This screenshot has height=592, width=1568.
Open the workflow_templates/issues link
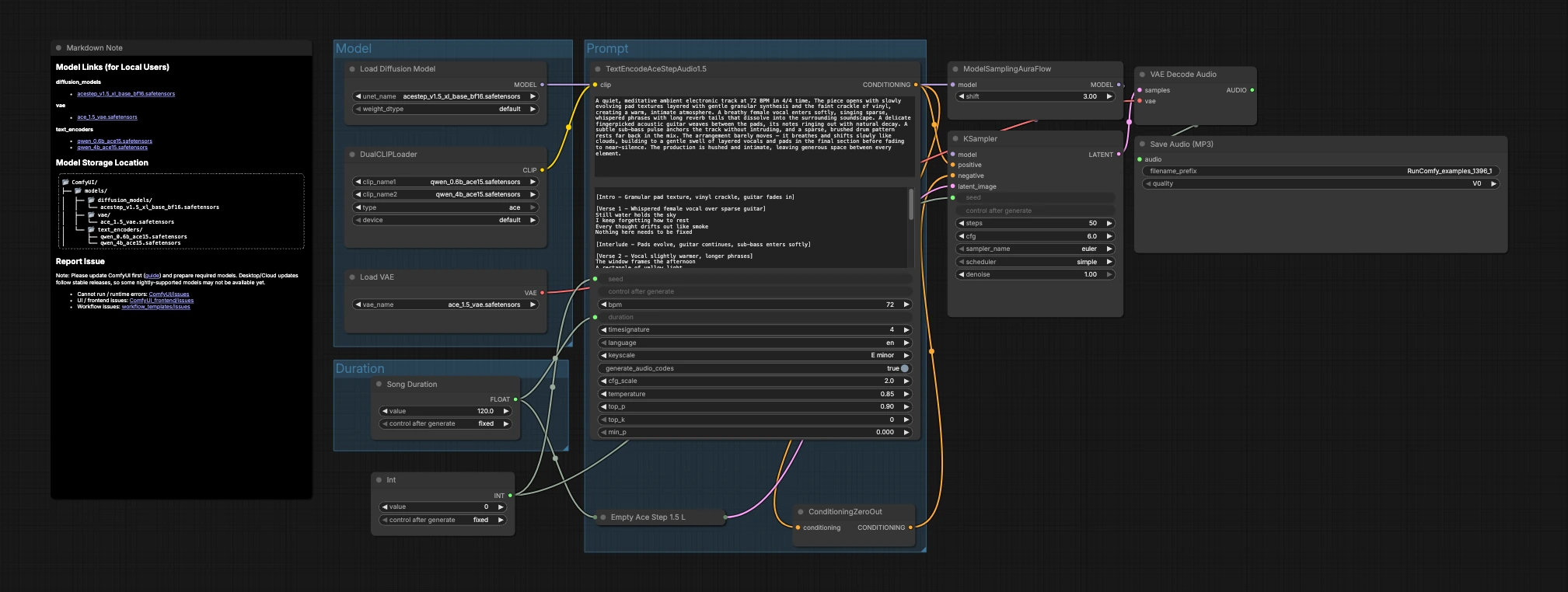coord(155,307)
